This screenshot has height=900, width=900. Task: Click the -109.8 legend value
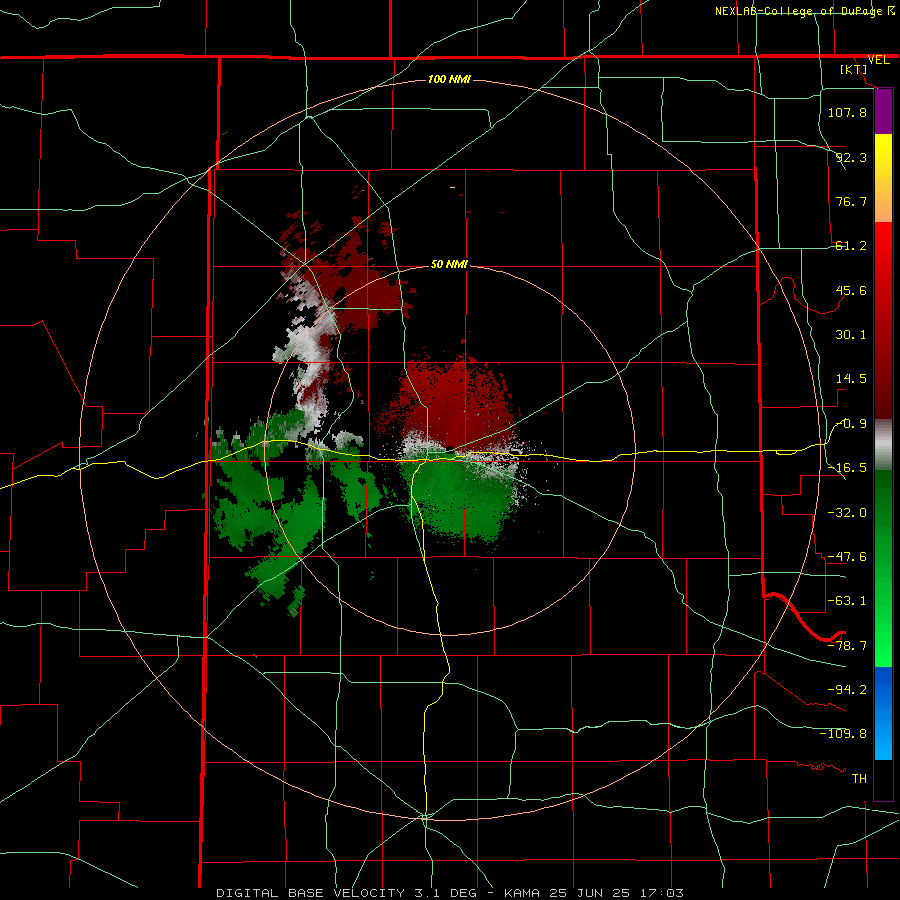(843, 734)
